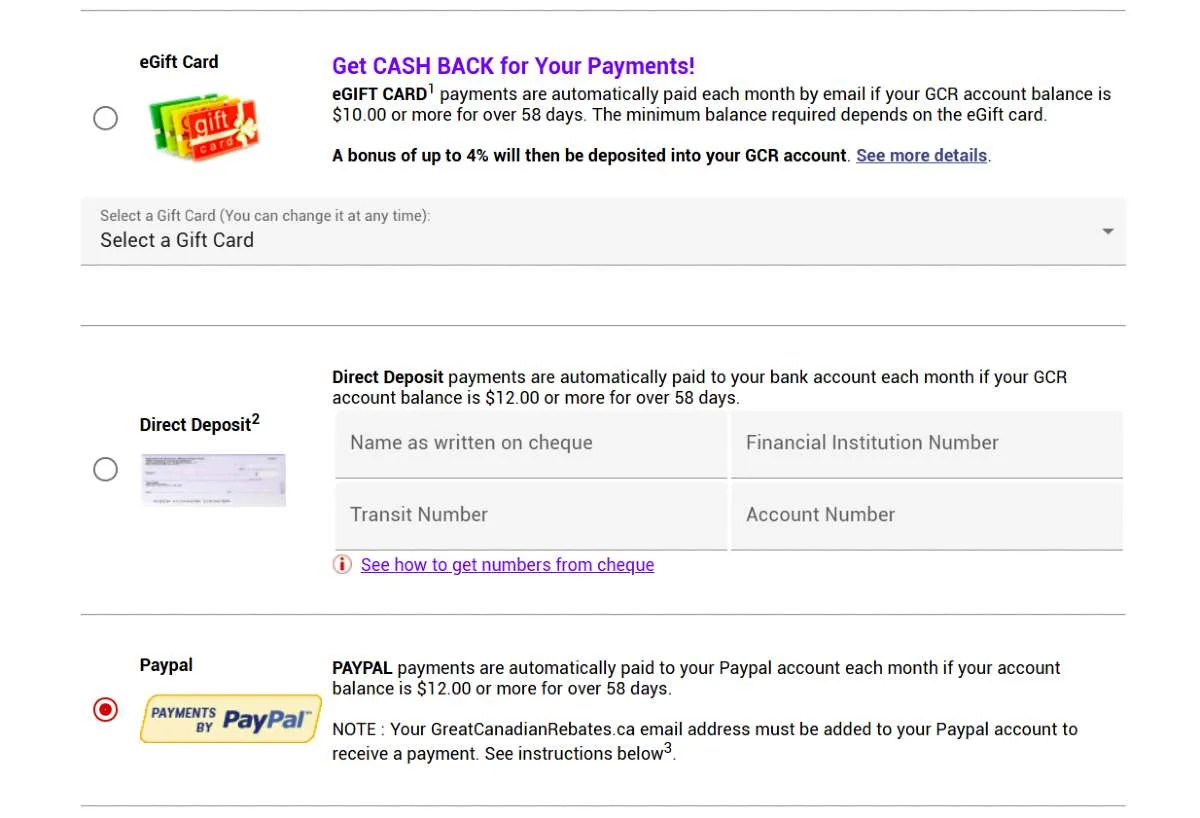Click See how to get numbers from cheque
The width and height of the screenshot is (1200, 818).
click(508, 564)
